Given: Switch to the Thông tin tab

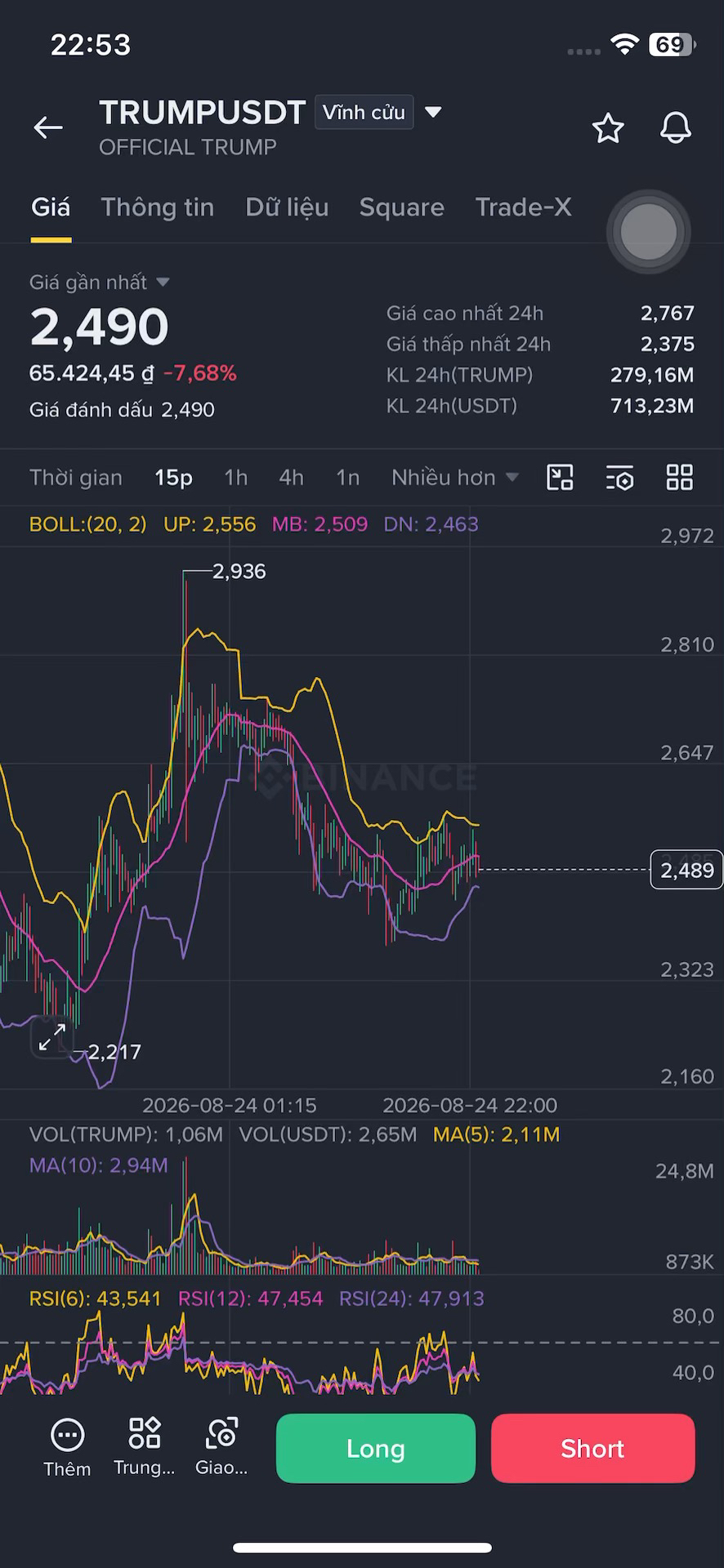Looking at the screenshot, I should tap(158, 207).
